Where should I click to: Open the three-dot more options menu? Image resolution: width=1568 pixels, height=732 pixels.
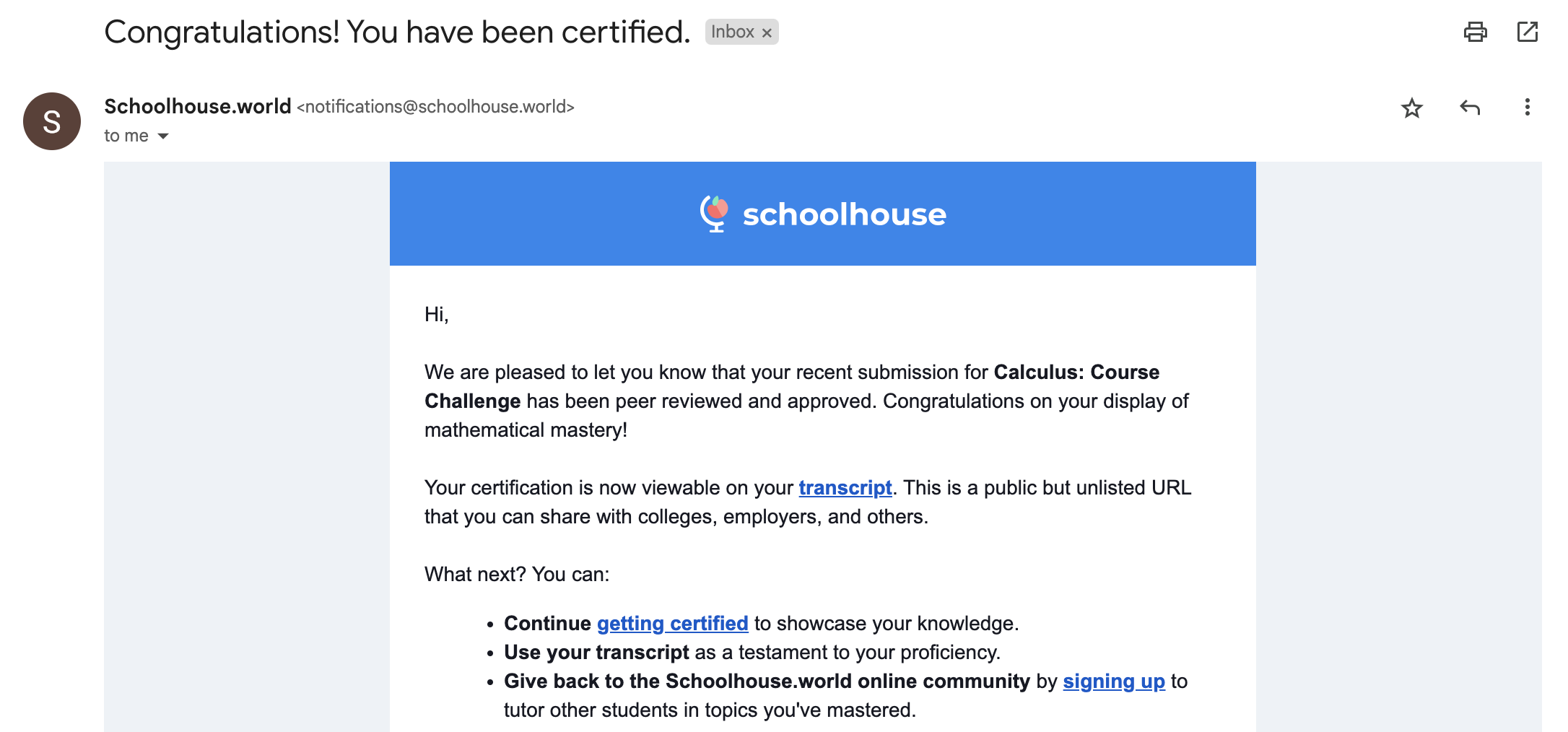(1527, 108)
